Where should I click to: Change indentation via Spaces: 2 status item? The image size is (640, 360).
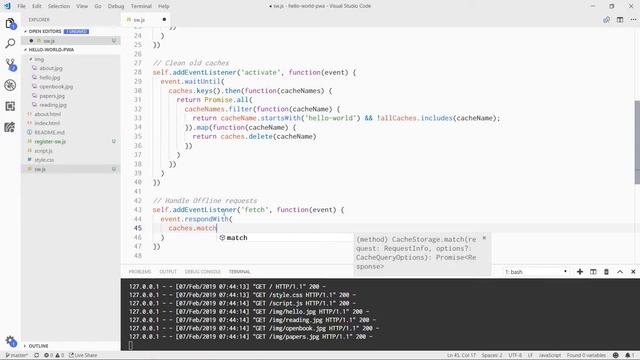click(492, 356)
